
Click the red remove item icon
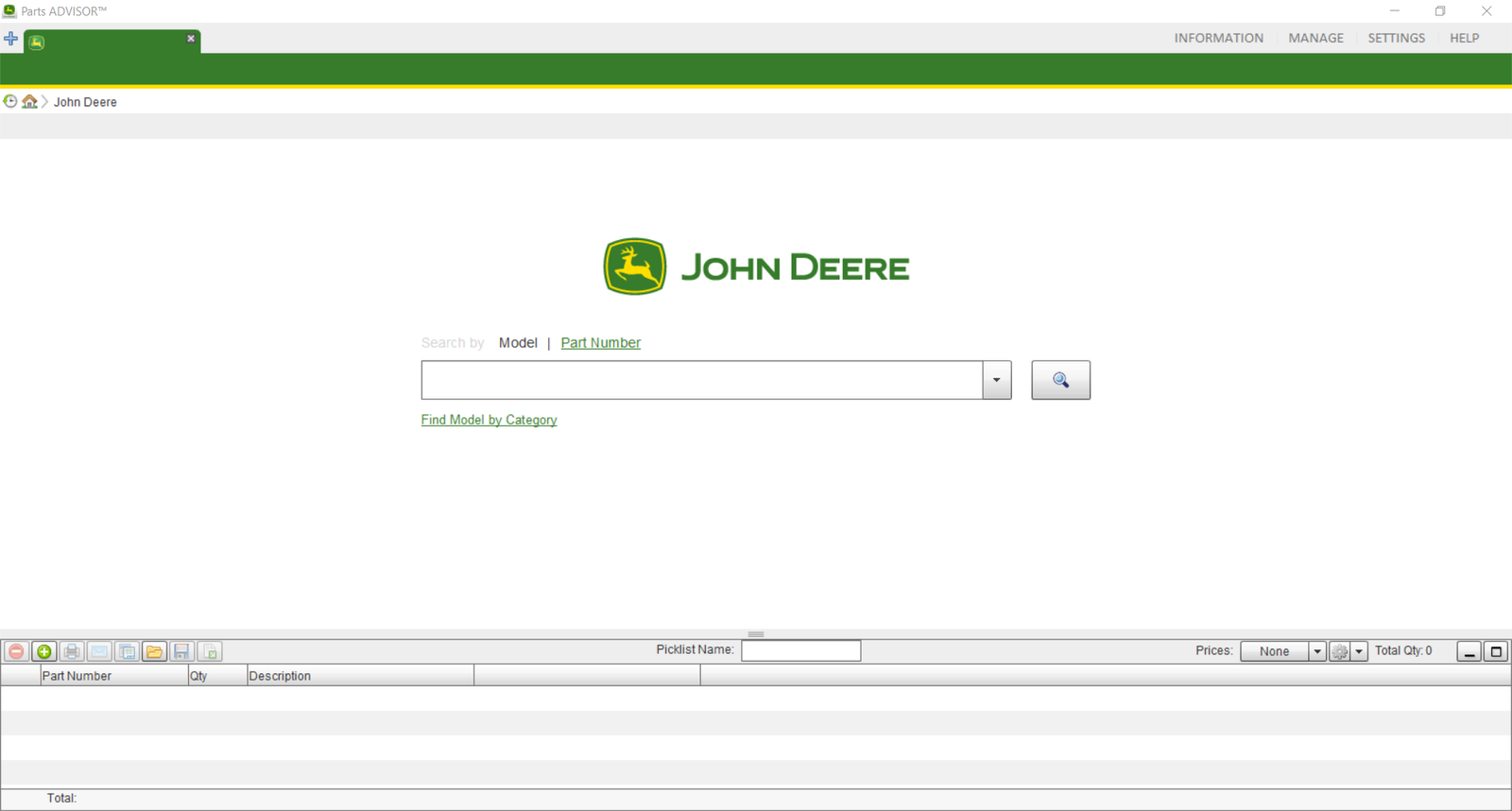click(x=16, y=651)
